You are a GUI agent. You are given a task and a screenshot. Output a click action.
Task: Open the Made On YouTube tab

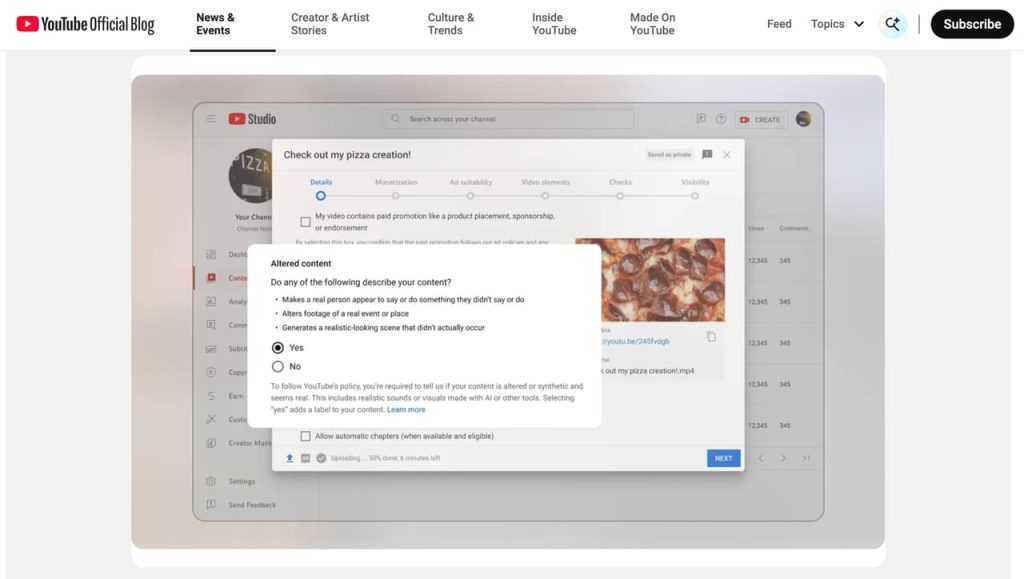coord(652,24)
